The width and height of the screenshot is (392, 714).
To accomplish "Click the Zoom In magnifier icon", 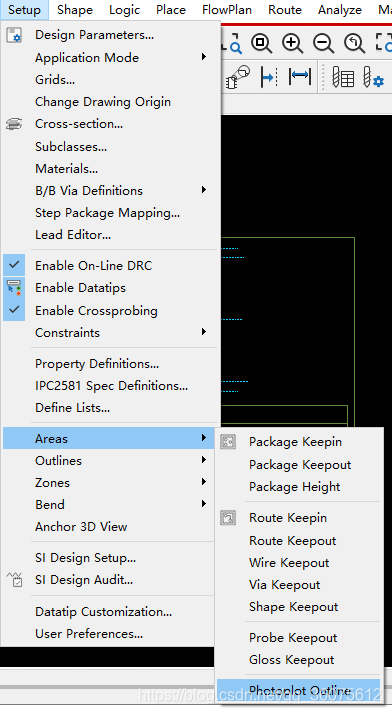I will [292, 43].
